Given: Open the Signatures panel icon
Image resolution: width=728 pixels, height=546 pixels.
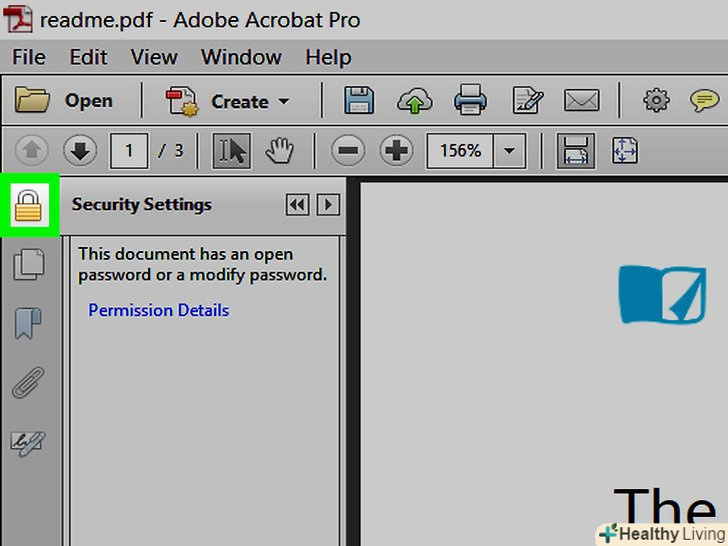Looking at the screenshot, I should click(28, 443).
